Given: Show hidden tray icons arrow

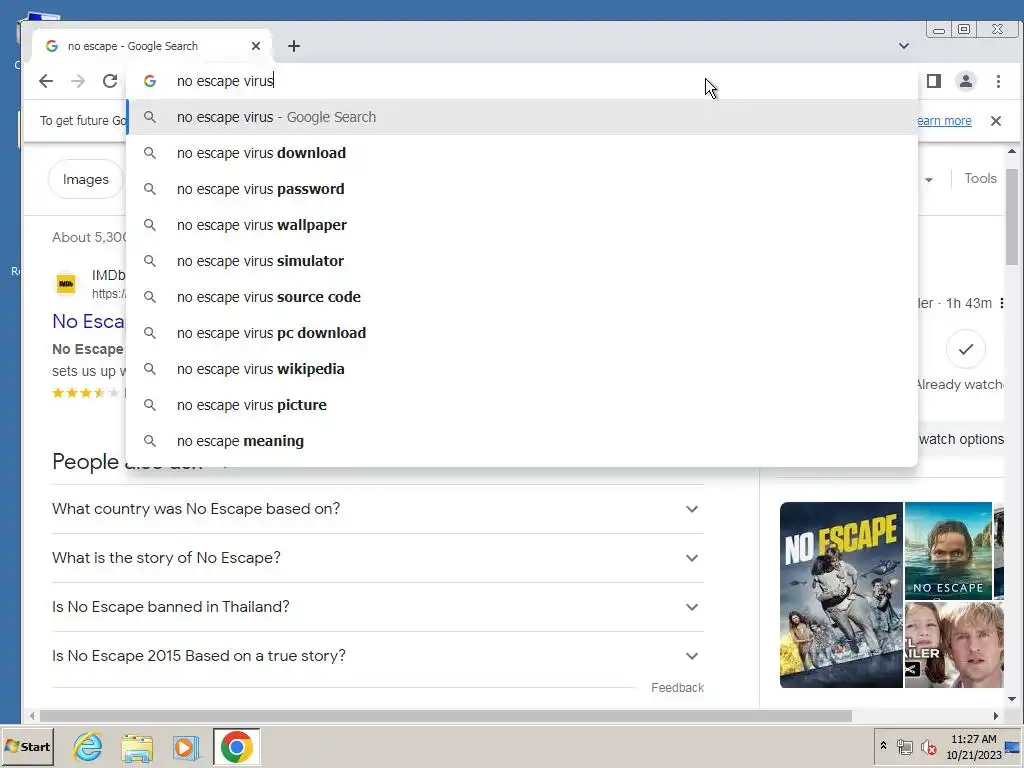Looking at the screenshot, I should tap(884, 746).
